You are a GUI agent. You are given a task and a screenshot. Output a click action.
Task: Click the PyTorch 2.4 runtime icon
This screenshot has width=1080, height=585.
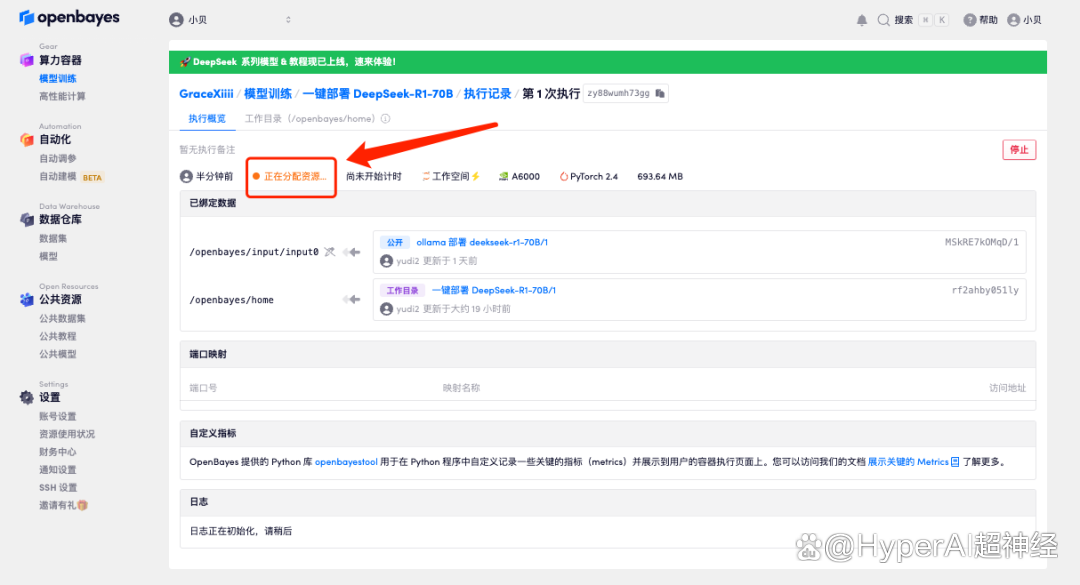tap(564, 176)
